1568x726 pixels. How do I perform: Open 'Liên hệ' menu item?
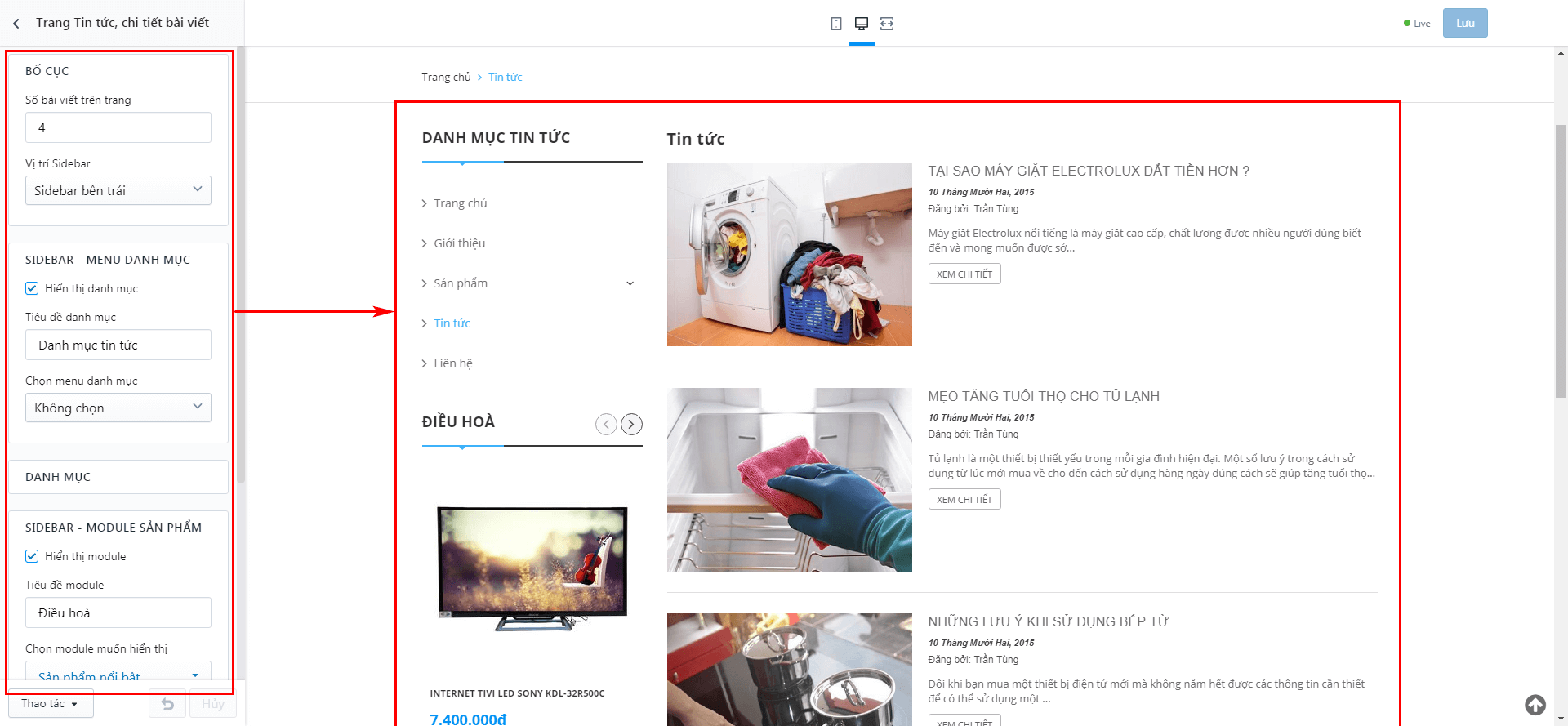coord(453,363)
